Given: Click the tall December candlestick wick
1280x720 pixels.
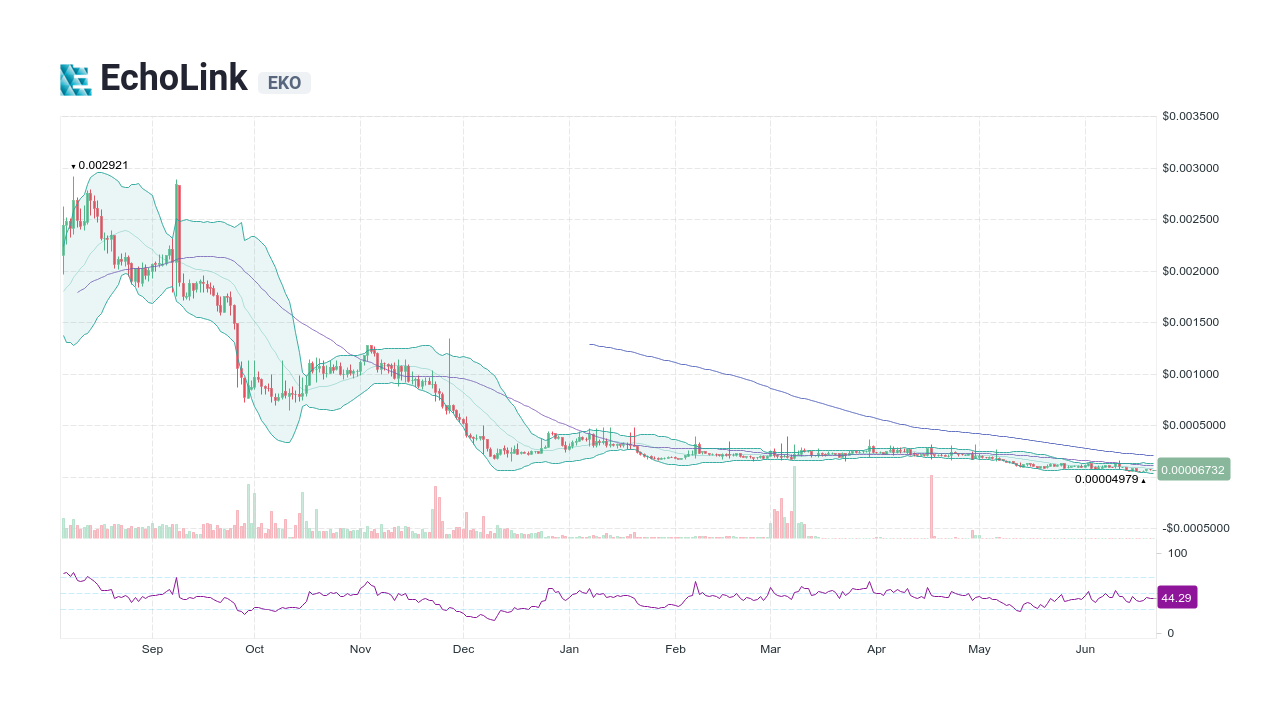Looking at the screenshot, I should tap(449, 365).
